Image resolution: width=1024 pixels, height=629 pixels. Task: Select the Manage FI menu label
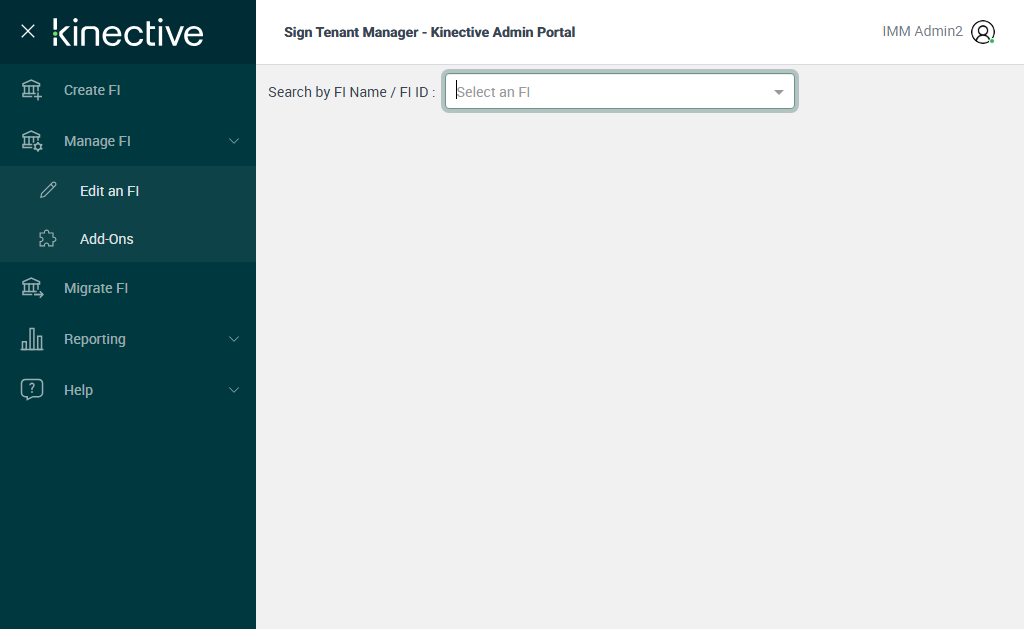97,141
